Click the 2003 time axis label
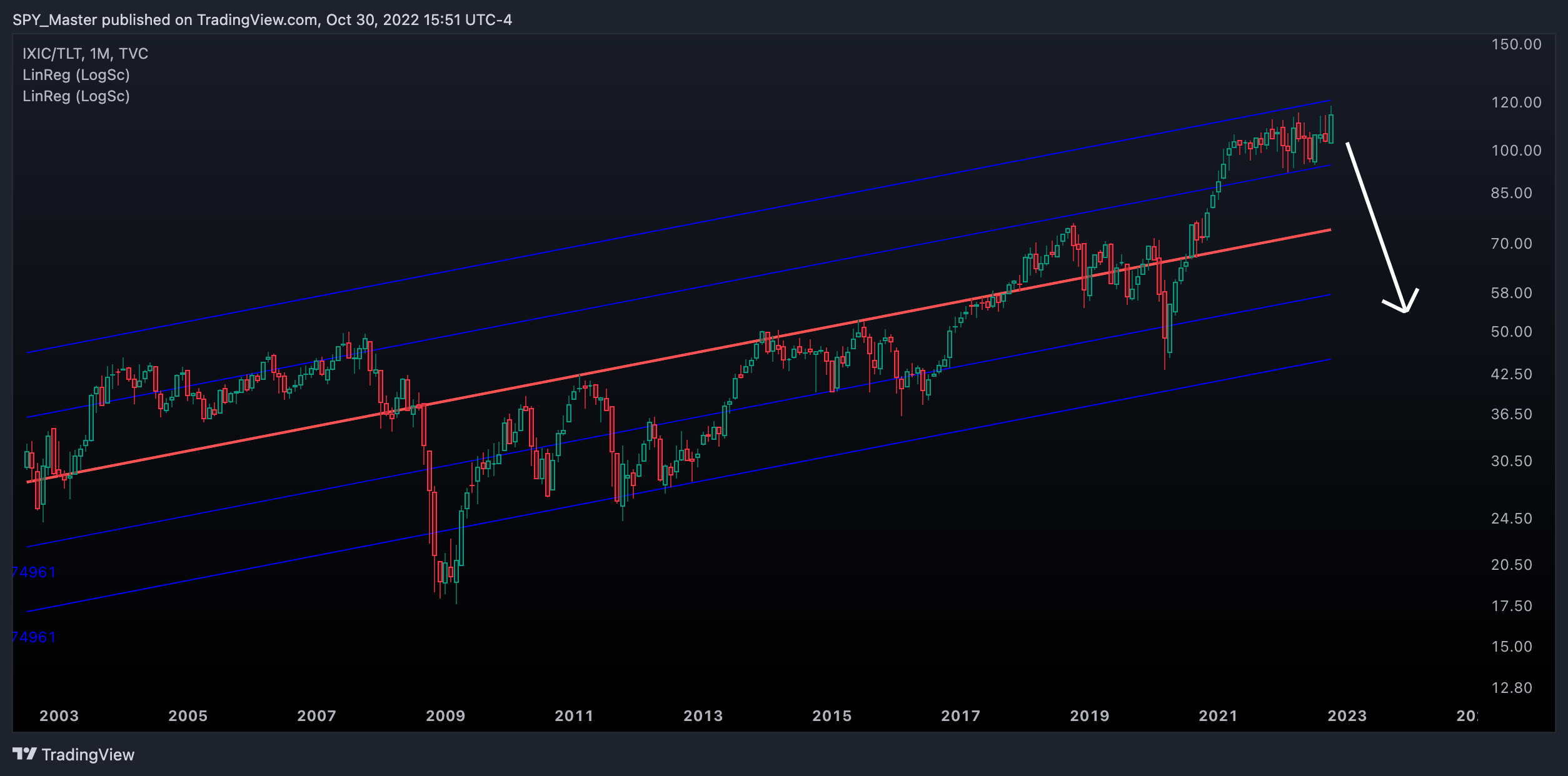The width and height of the screenshot is (1568, 776). pyautogui.click(x=59, y=716)
